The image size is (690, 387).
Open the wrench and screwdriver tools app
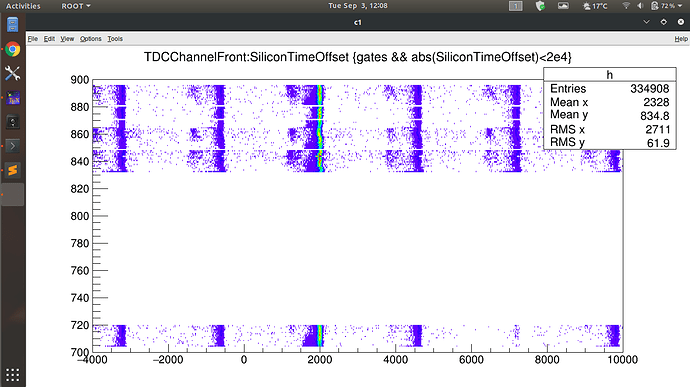point(13,73)
